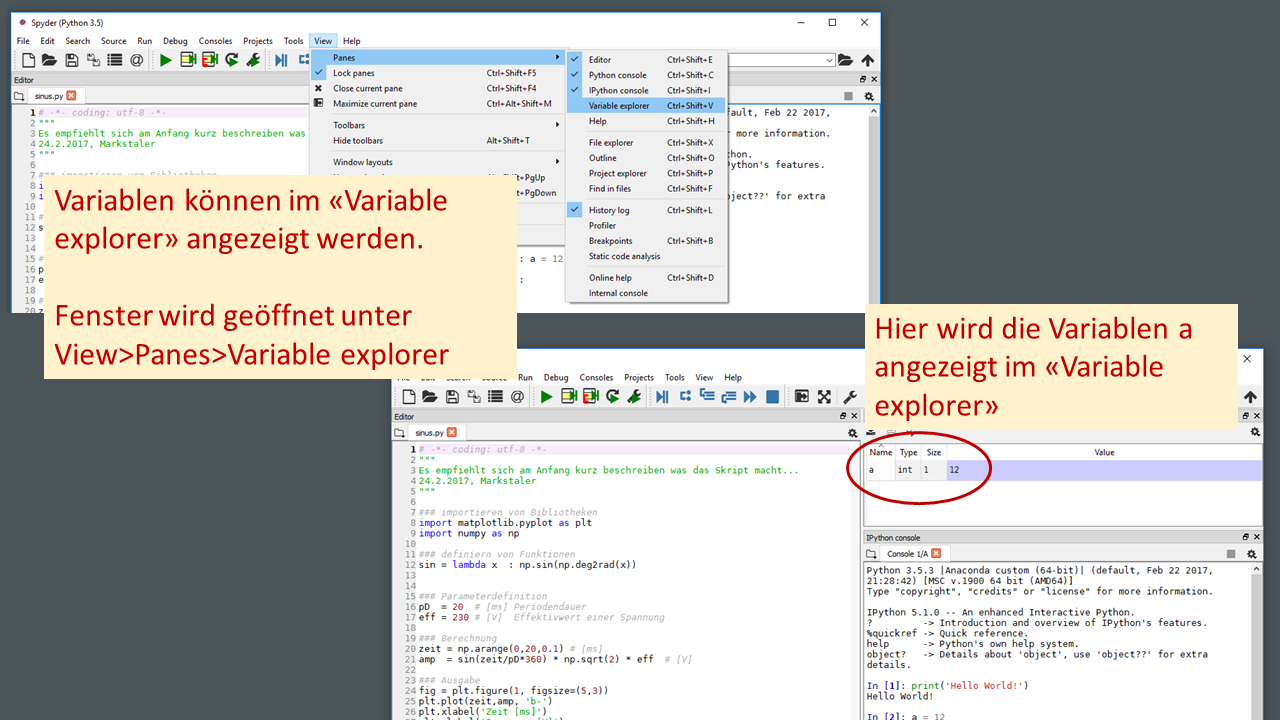The width and height of the screenshot is (1280, 720).
Task: Click Continue execution double-arrow icon, lower window
Action: pyautogui.click(x=750, y=397)
